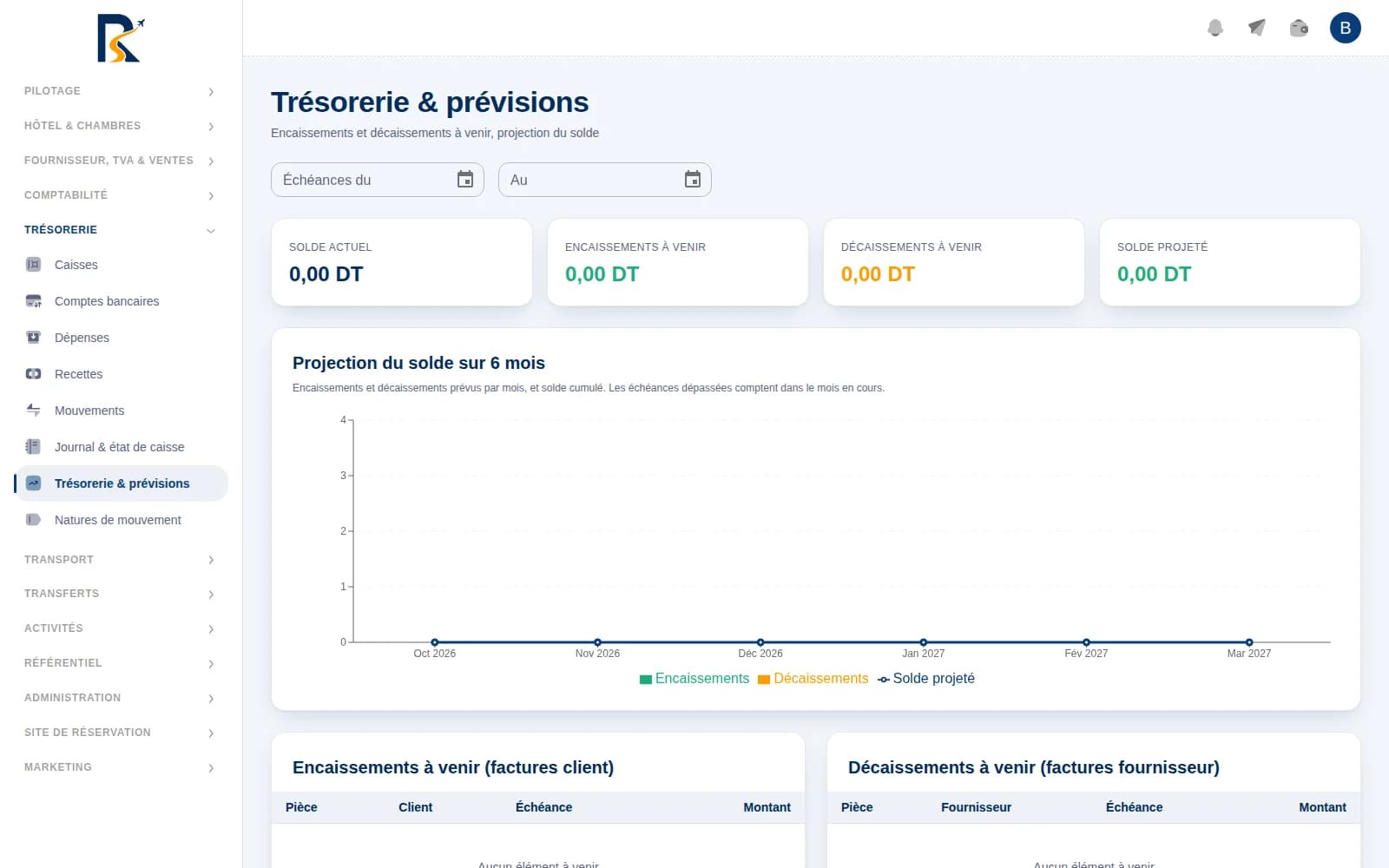The height and width of the screenshot is (868, 1389).
Task: Click the Mar 2027 chart data point
Action: 1249,642
